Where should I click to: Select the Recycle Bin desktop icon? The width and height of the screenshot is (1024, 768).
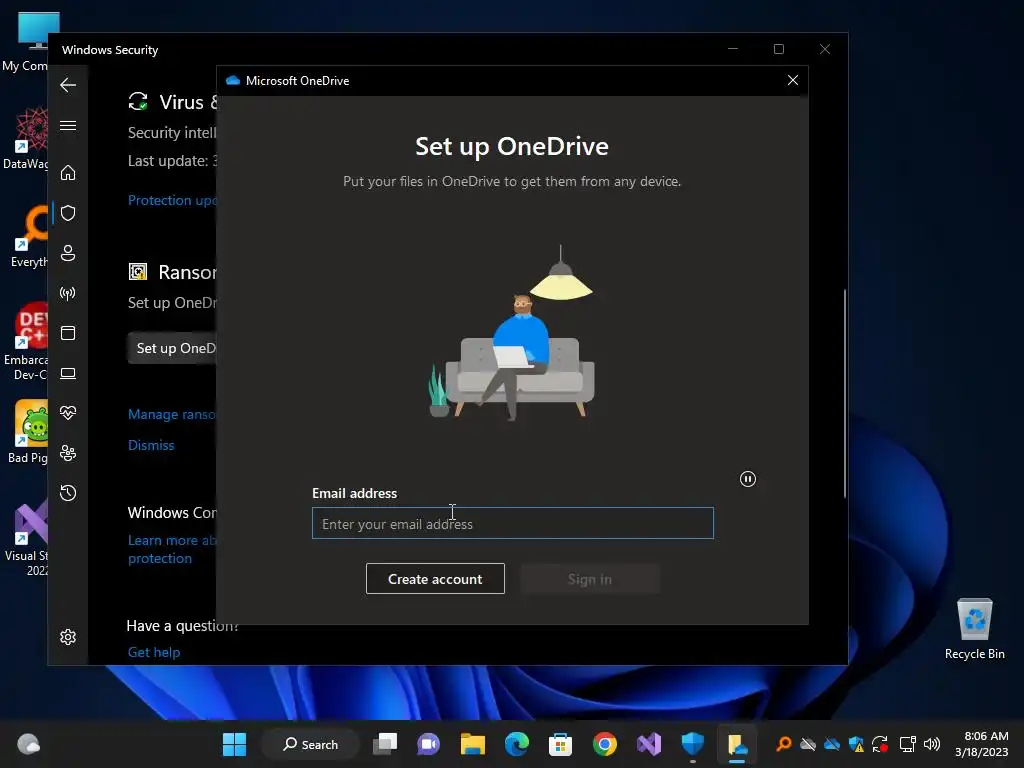[x=974, y=629]
